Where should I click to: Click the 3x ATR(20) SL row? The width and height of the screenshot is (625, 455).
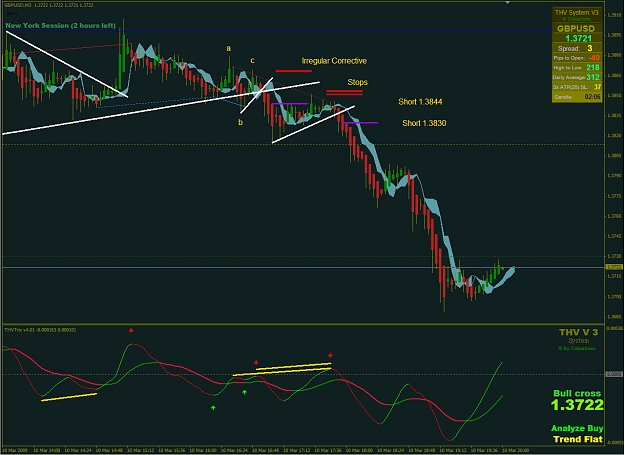[577, 87]
